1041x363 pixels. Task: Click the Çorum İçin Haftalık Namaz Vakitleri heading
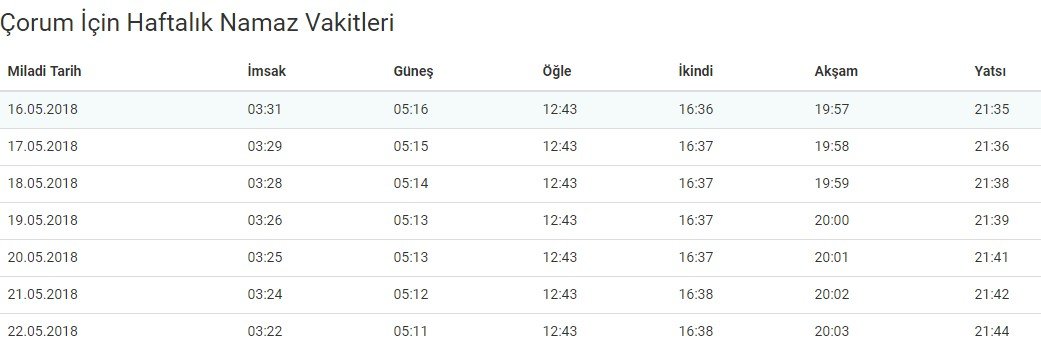point(197,23)
